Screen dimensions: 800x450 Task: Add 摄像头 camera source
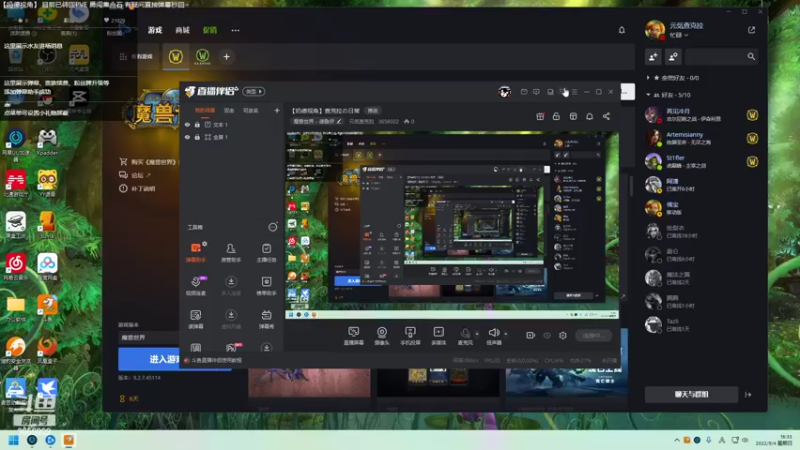[382, 336]
